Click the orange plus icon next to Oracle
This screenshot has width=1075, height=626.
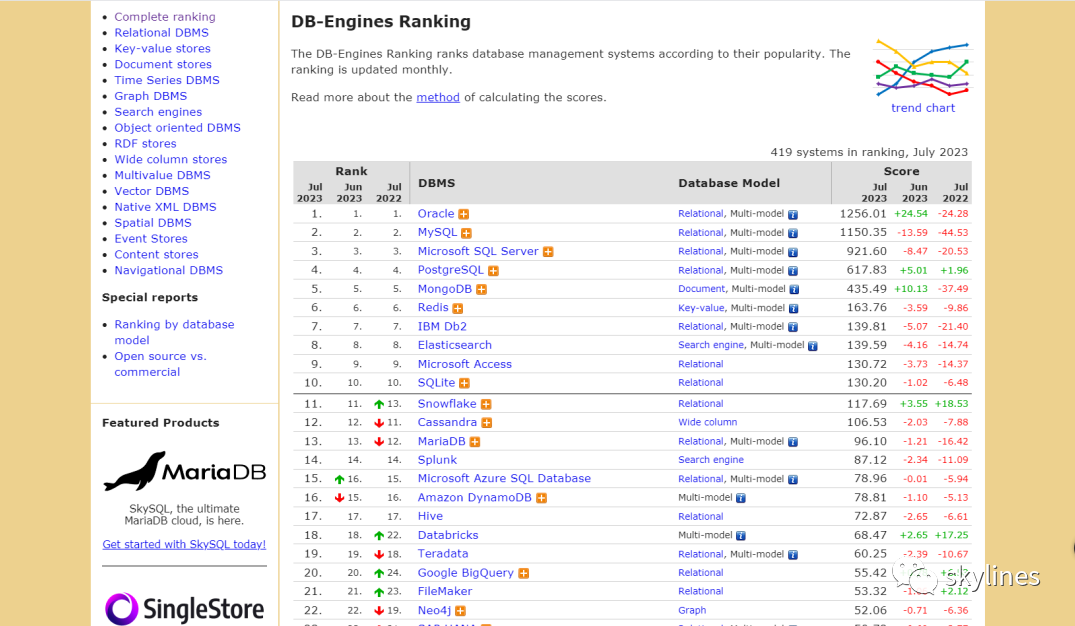tap(463, 215)
